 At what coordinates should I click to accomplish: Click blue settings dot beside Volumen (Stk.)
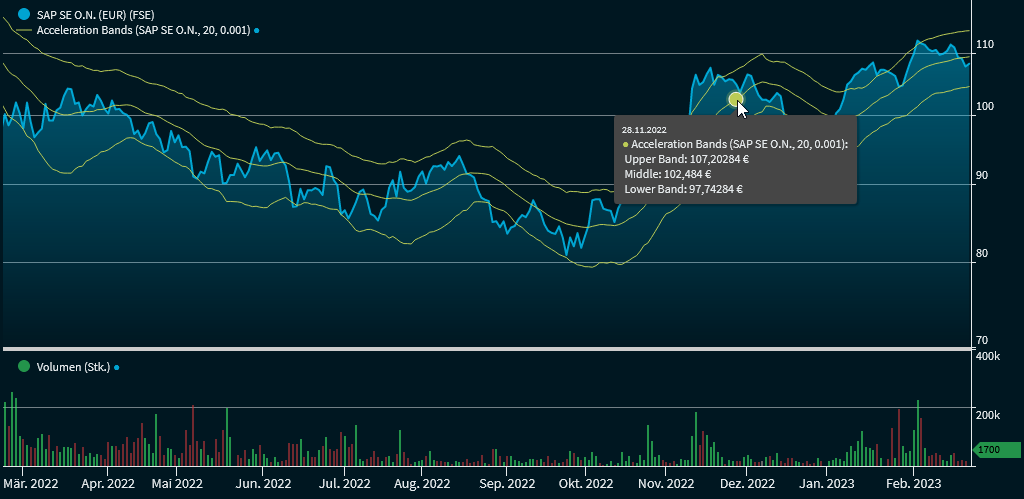(x=116, y=367)
